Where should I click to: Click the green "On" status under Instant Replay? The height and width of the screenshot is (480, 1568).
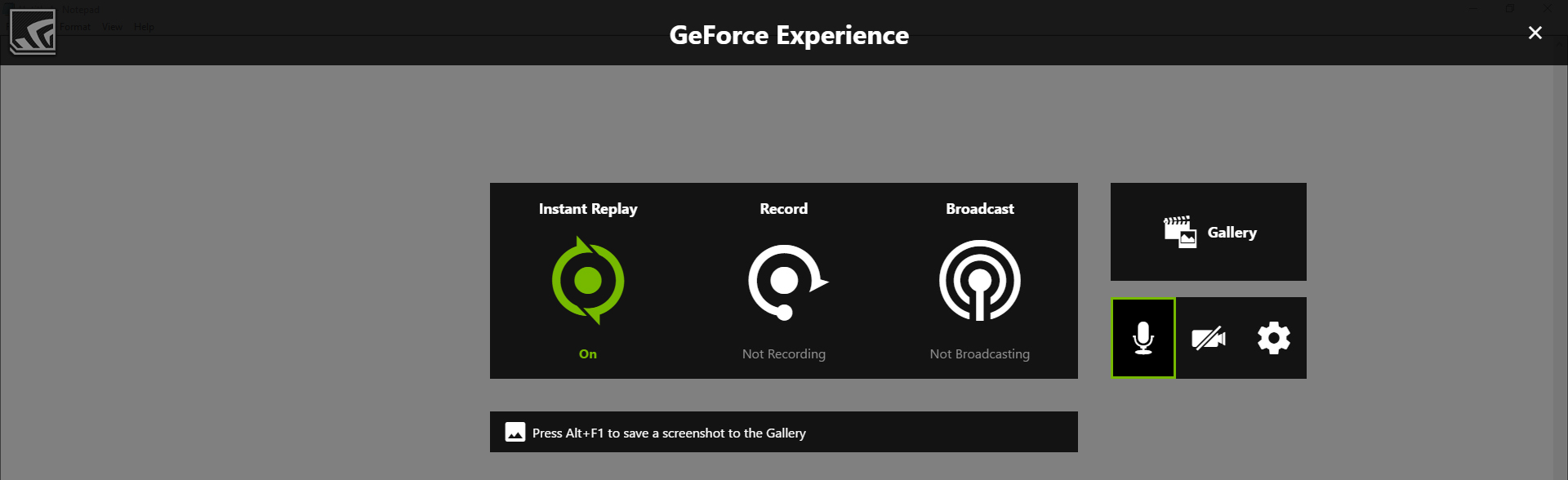pos(588,353)
